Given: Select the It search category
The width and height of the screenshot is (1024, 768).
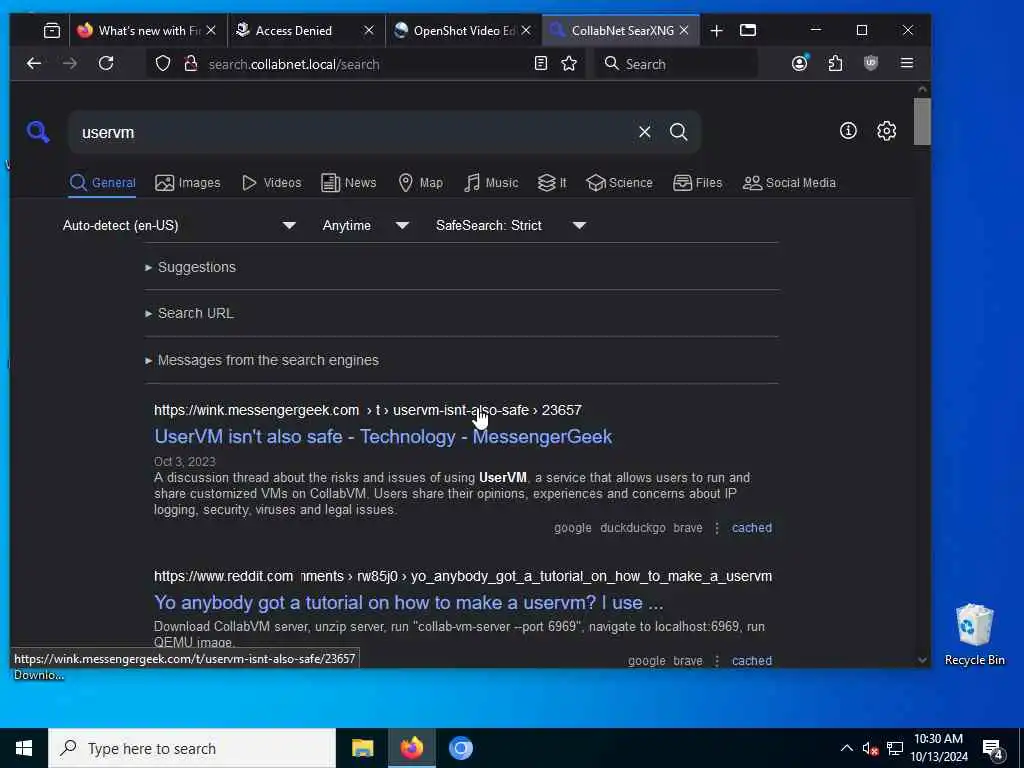Looking at the screenshot, I should pos(552,183).
